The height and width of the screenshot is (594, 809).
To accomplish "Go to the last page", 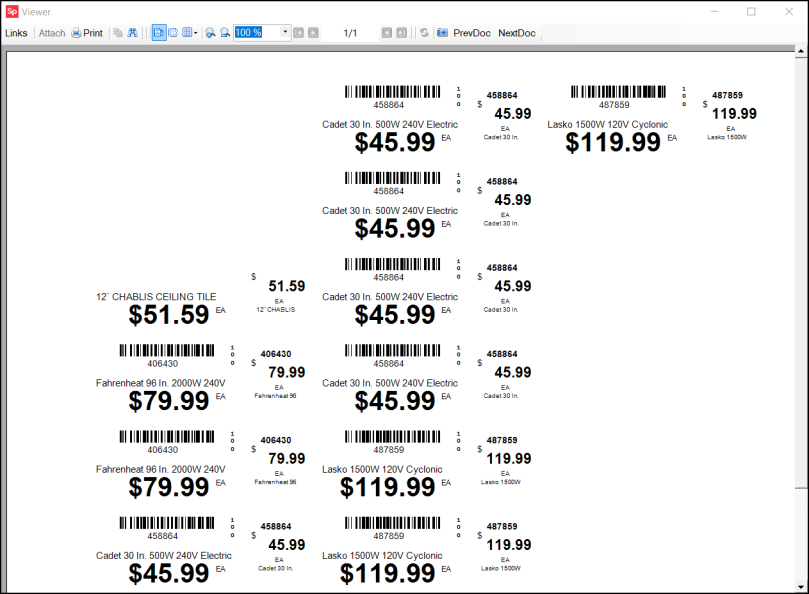I will [401, 33].
